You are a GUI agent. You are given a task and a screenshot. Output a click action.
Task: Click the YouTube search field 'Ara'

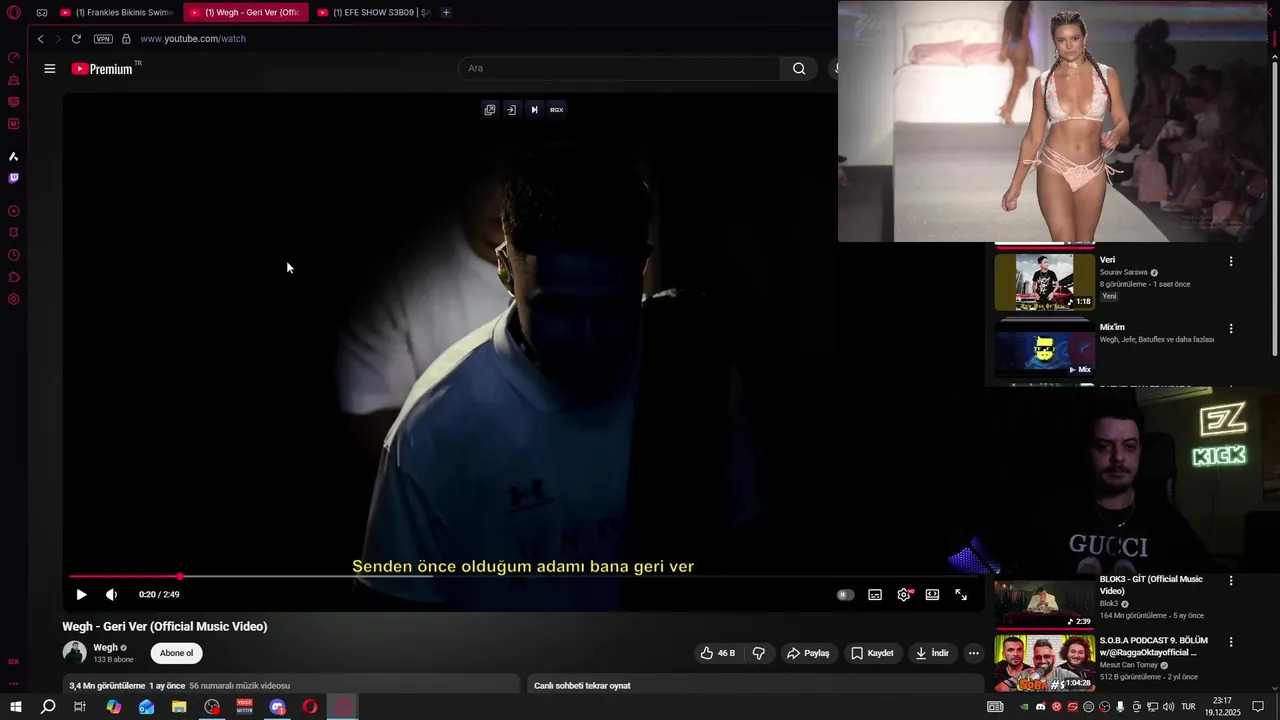[x=620, y=68]
